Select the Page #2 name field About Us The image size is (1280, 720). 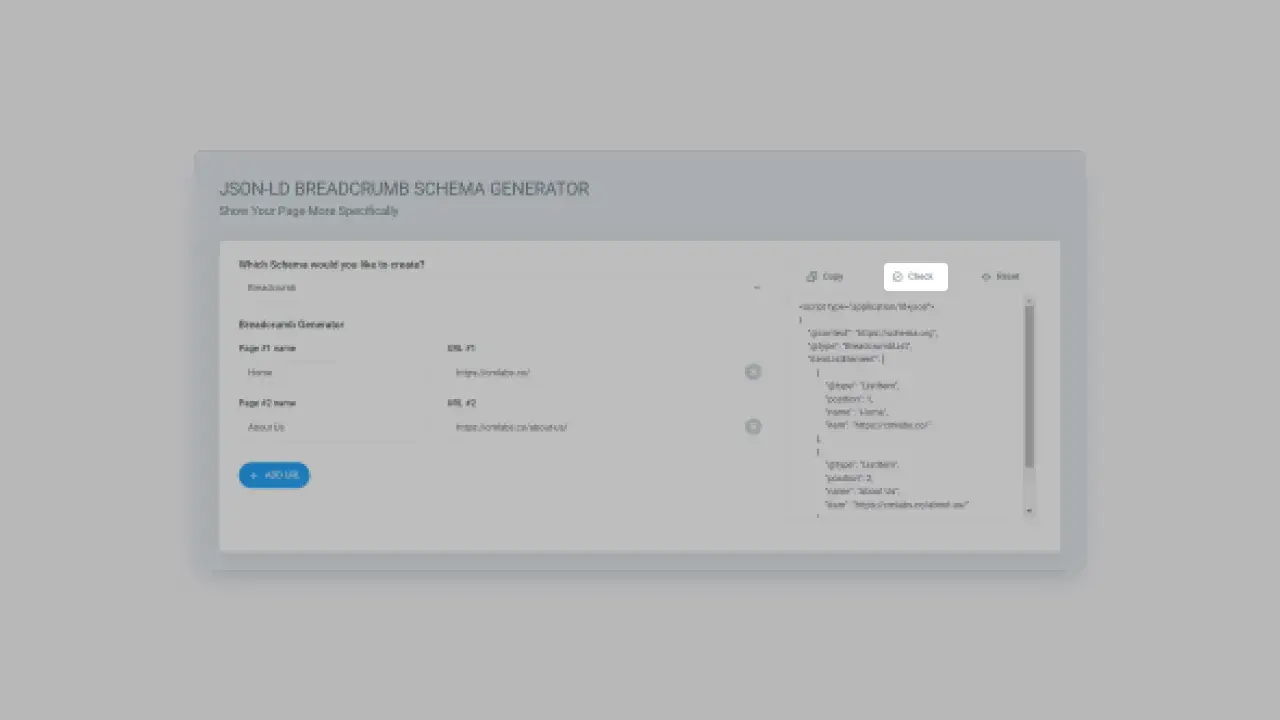tap(328, 427)
